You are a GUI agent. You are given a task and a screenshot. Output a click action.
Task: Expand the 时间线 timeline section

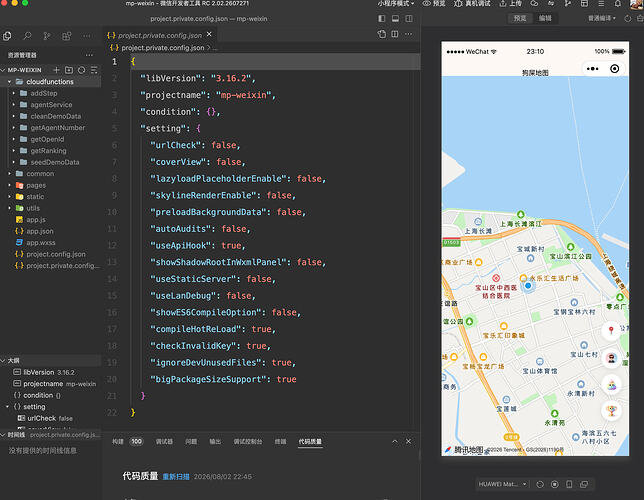(x=50, y=435)
